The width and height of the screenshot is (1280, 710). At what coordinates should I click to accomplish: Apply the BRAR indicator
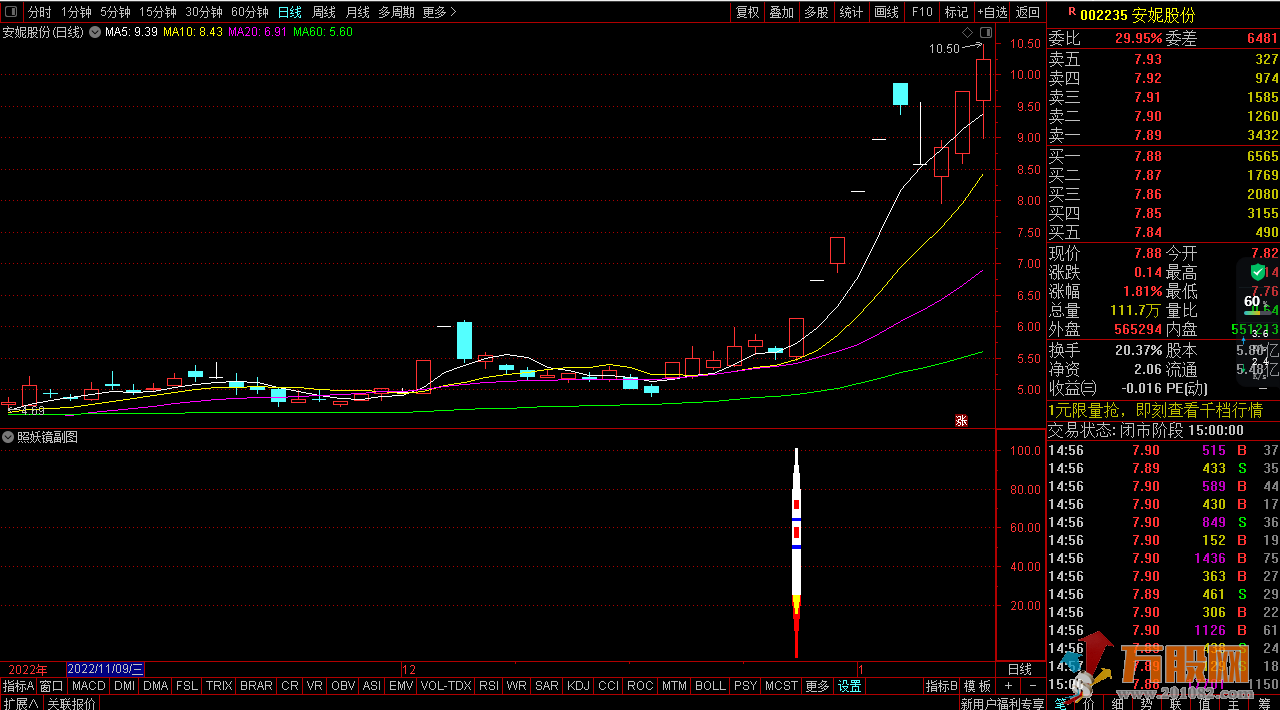pos(257,686)
